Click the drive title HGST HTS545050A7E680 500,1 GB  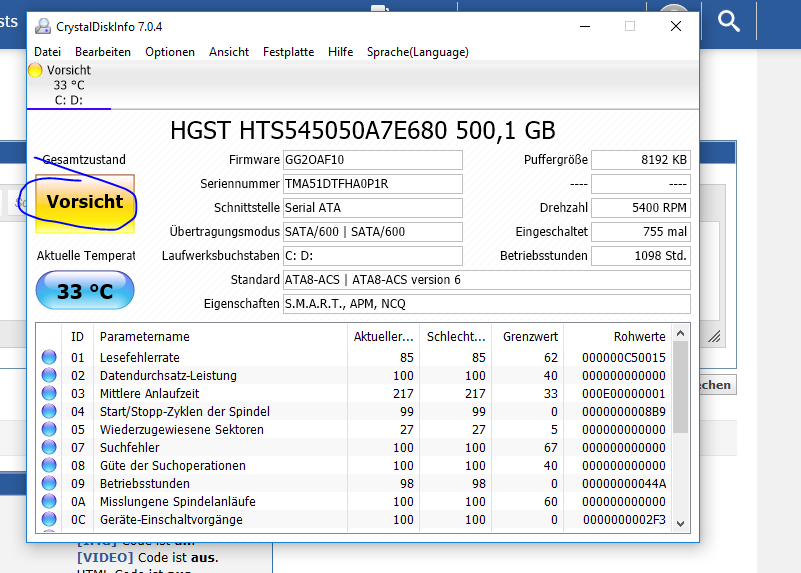click(363, 130)
